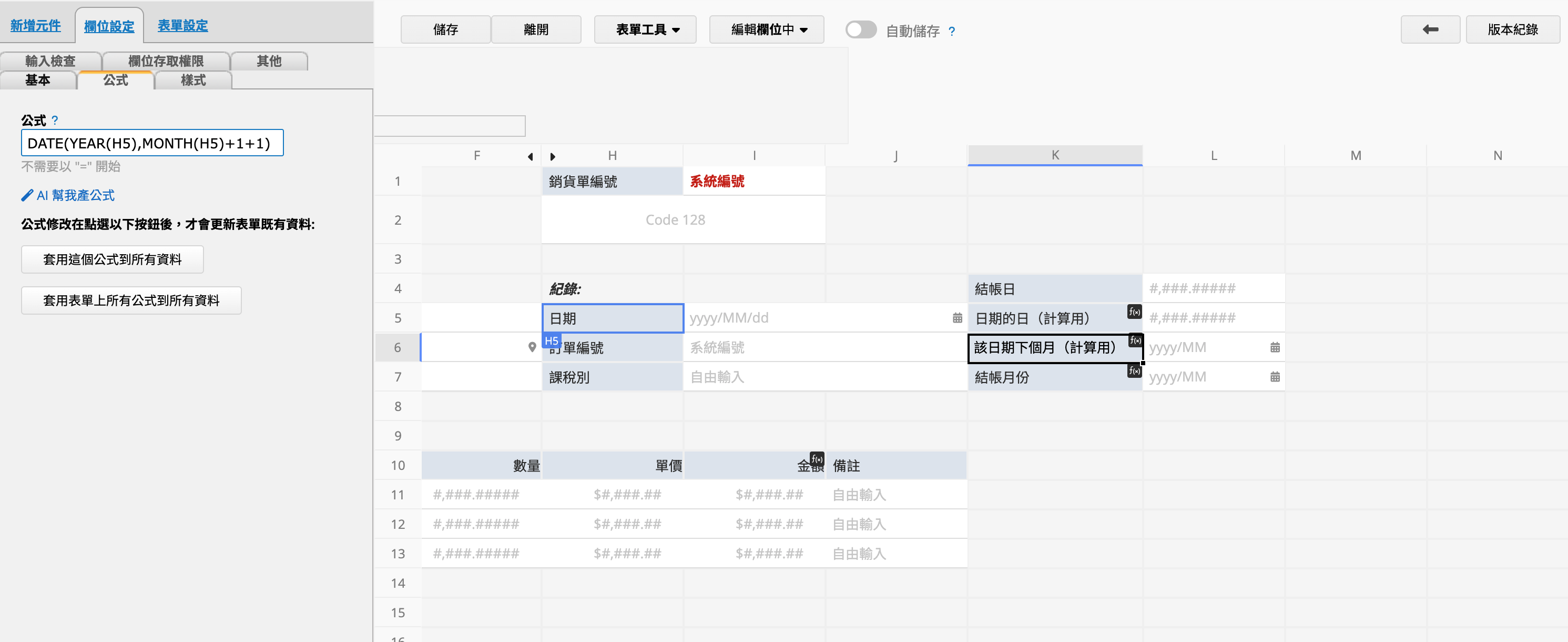Click the formula input field
The width and height of the screenshot is (1568, 642).
point(152,143)
